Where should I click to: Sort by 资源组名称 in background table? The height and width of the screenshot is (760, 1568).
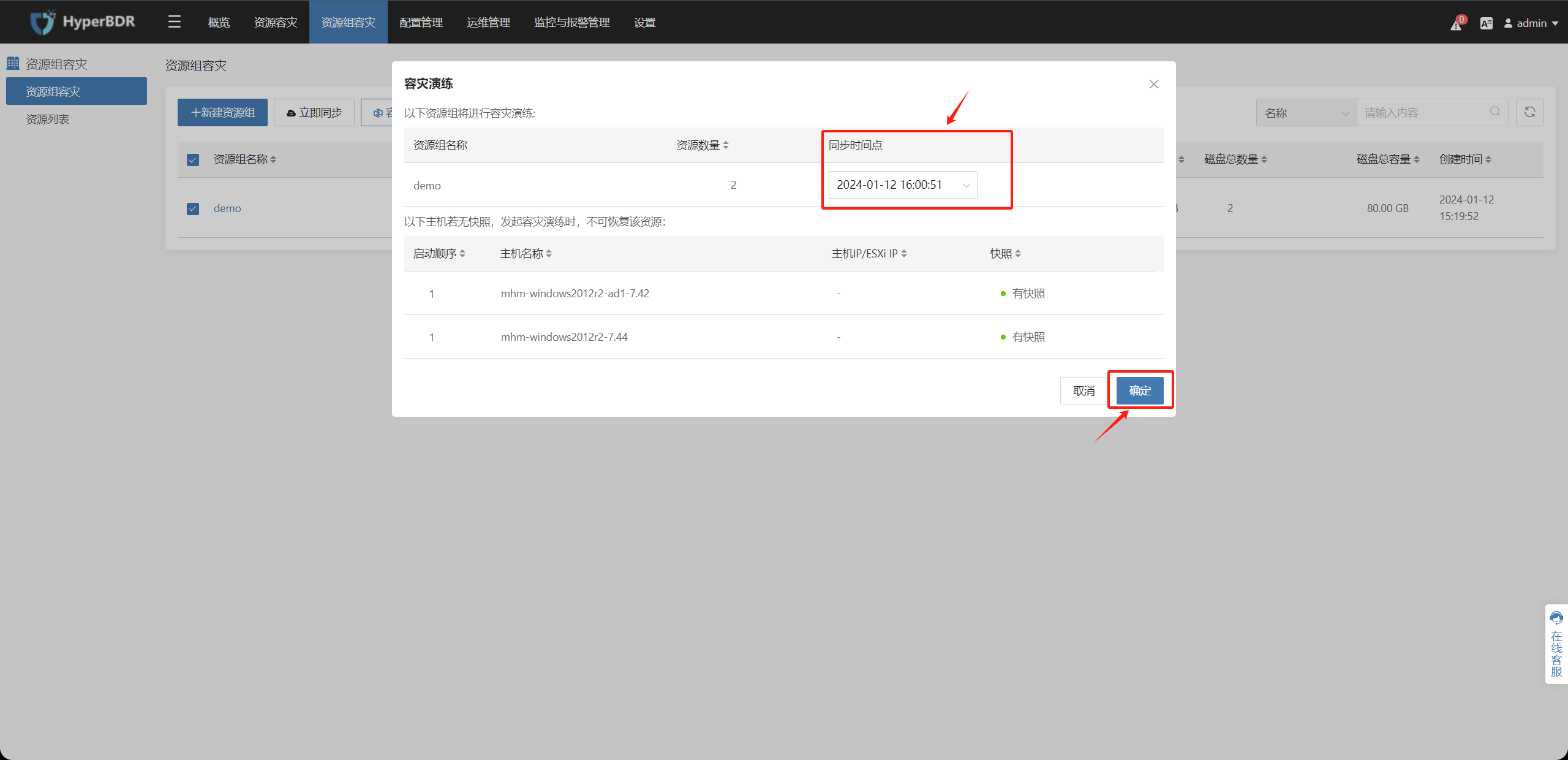pyautogui.click(x=273, y=159)
